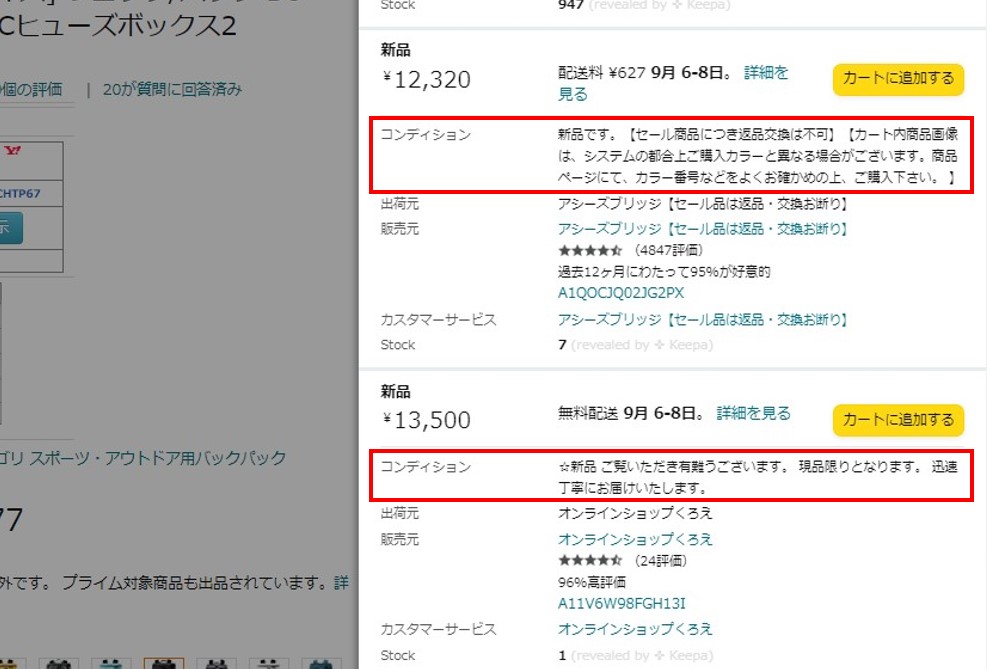Image resolution: width=987 pixels, height=669 pixels.
Task: Open the 20が質問に回答済み link
Action: 172,89
